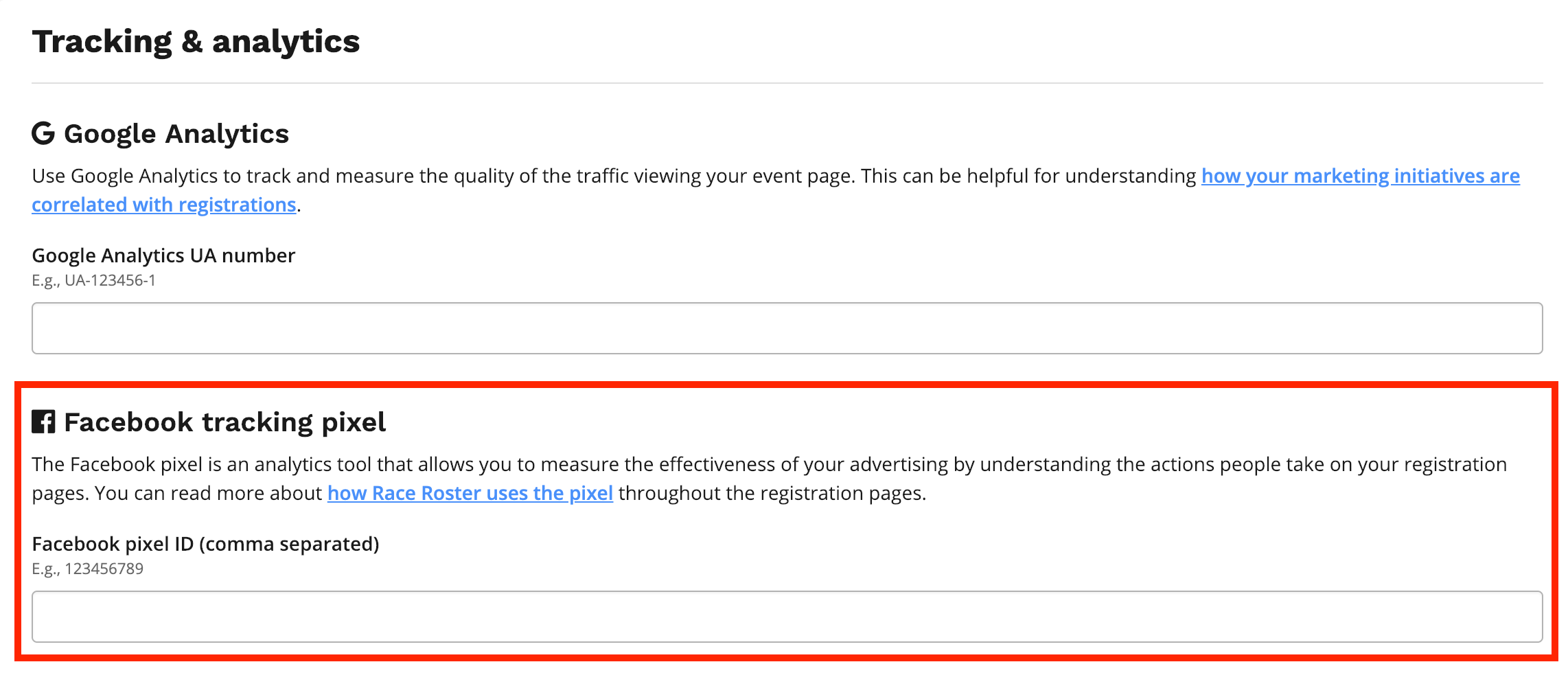Click the "Facebook tracking pixel" section heading

(224, 422)
